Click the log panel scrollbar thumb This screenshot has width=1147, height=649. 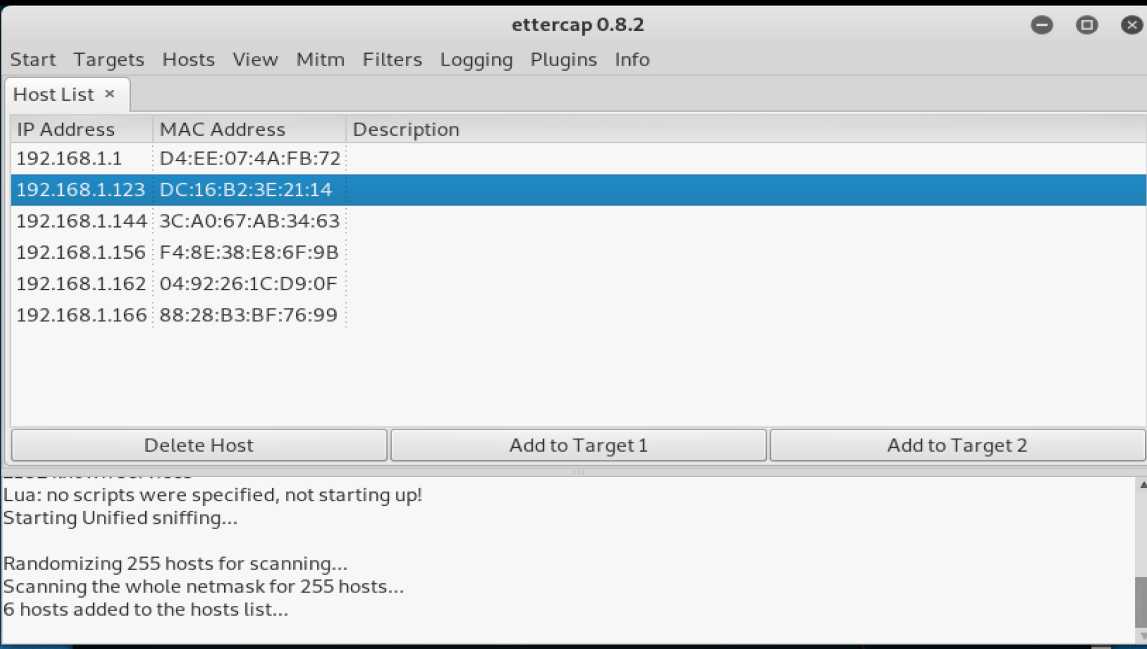coord(1140,602)
